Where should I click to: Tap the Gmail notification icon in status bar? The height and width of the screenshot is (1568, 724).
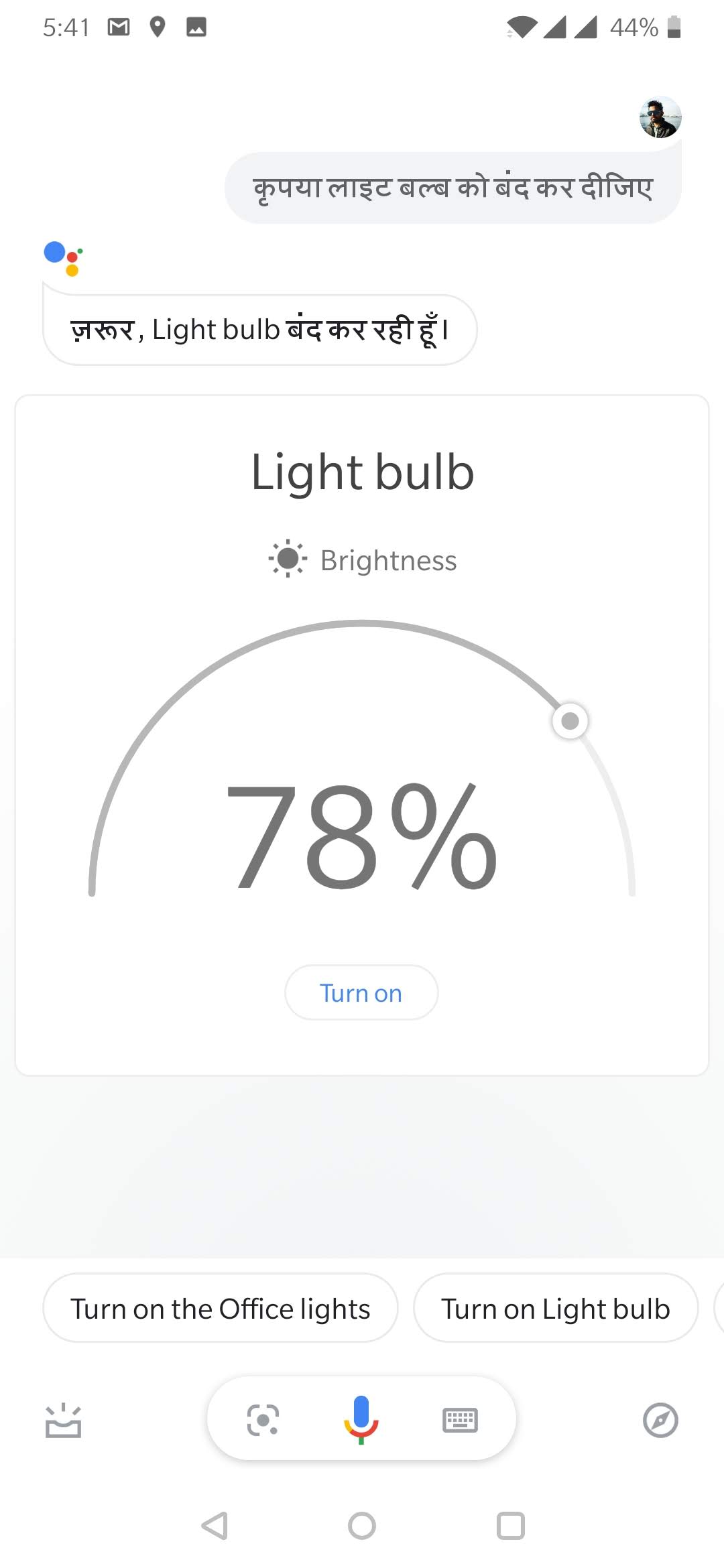point(119,27)
